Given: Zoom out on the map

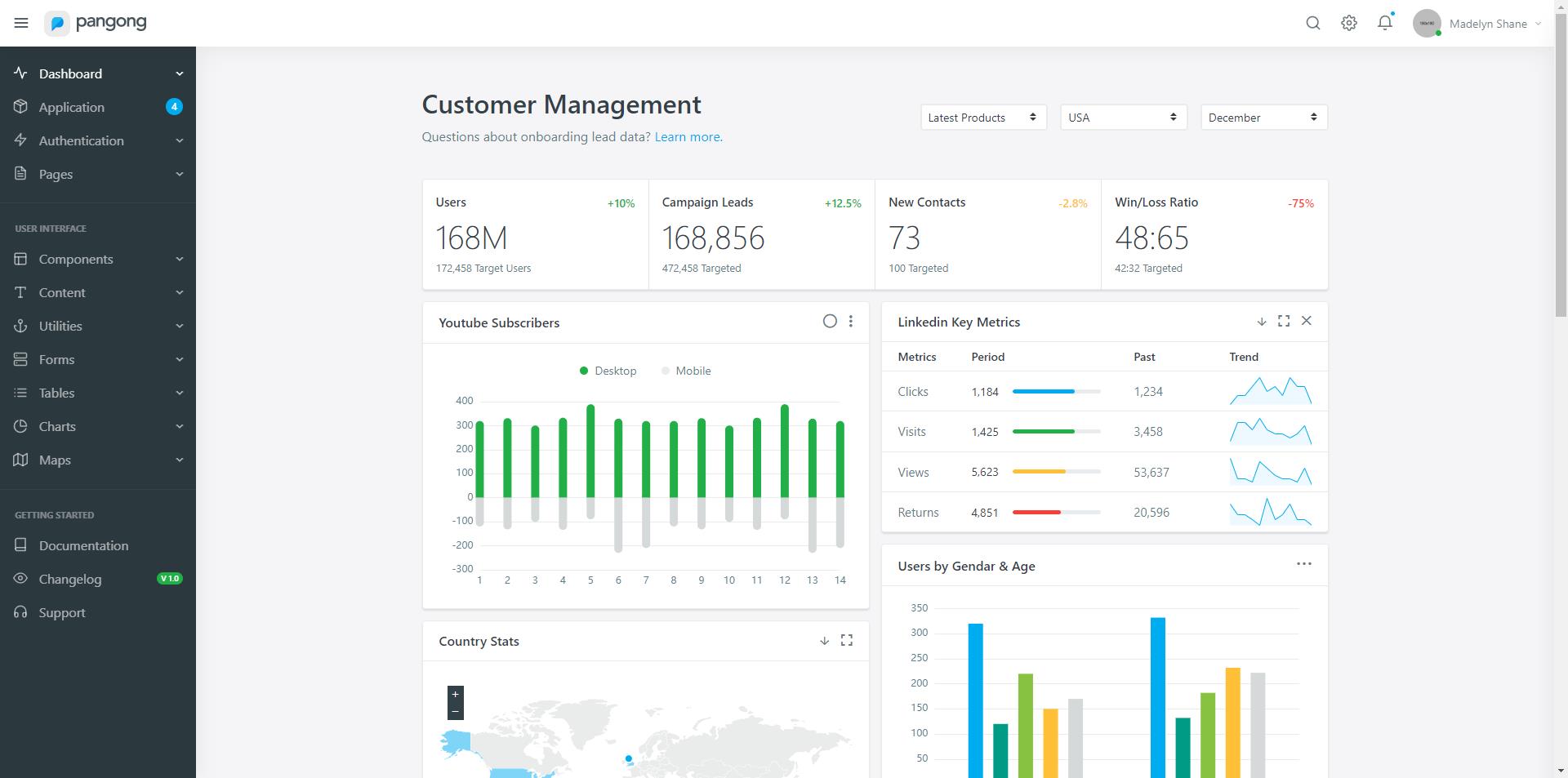Looking at the screenshot, I should tap(456, 712).
